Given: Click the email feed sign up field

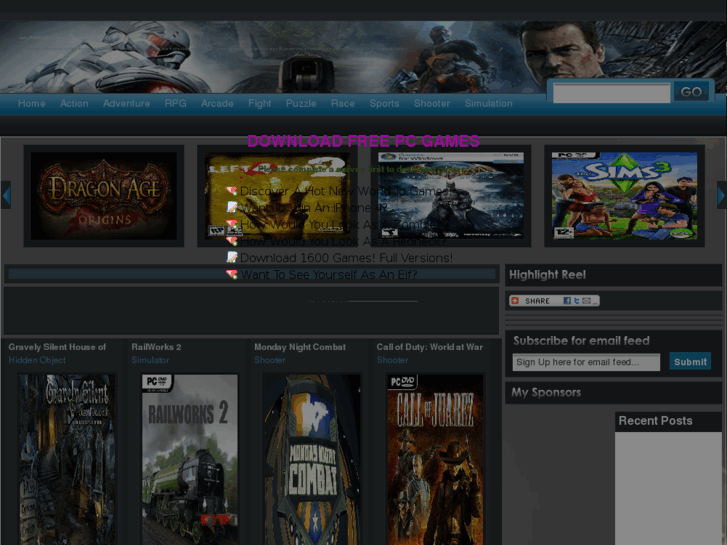Looking at the screenshot, I should pos(586,362).
